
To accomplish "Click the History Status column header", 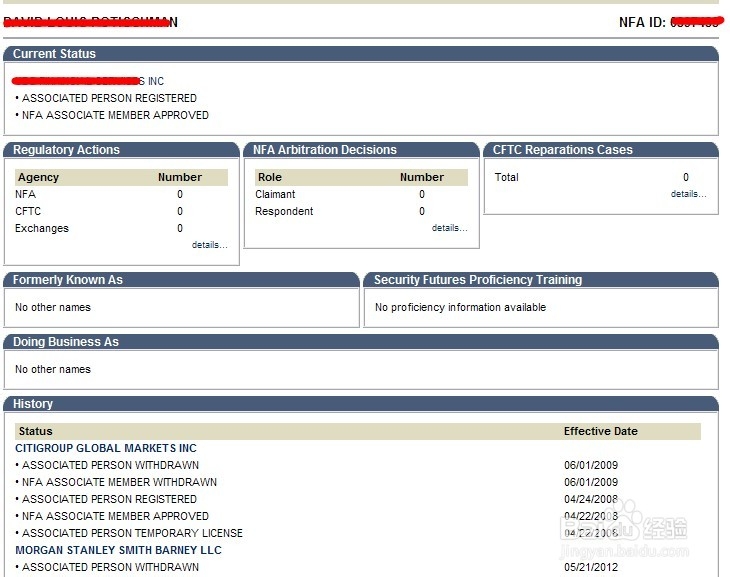I will pyautogui.click(x=35, y=431).
